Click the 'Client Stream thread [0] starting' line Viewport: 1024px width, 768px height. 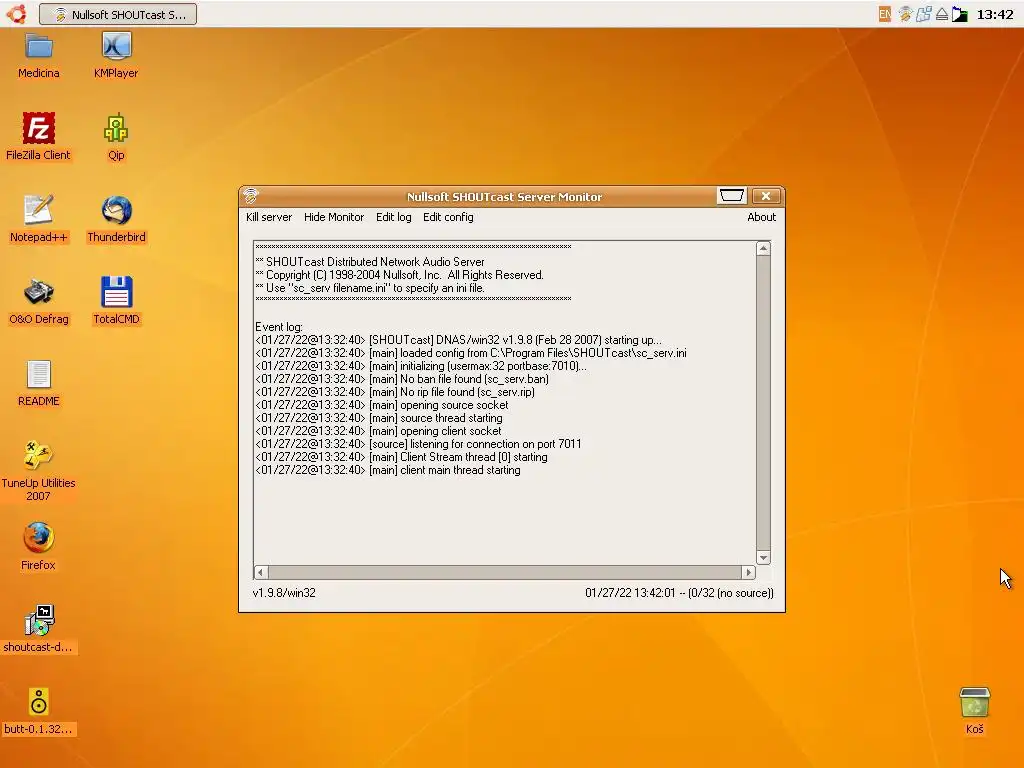click(x=401, y=457)
